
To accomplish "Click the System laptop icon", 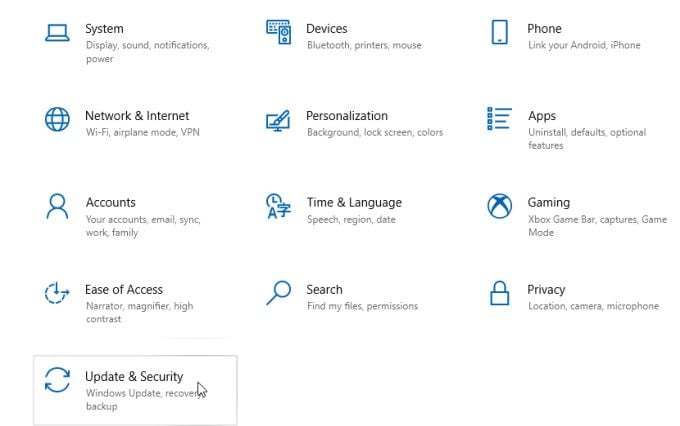I will 58,33.
